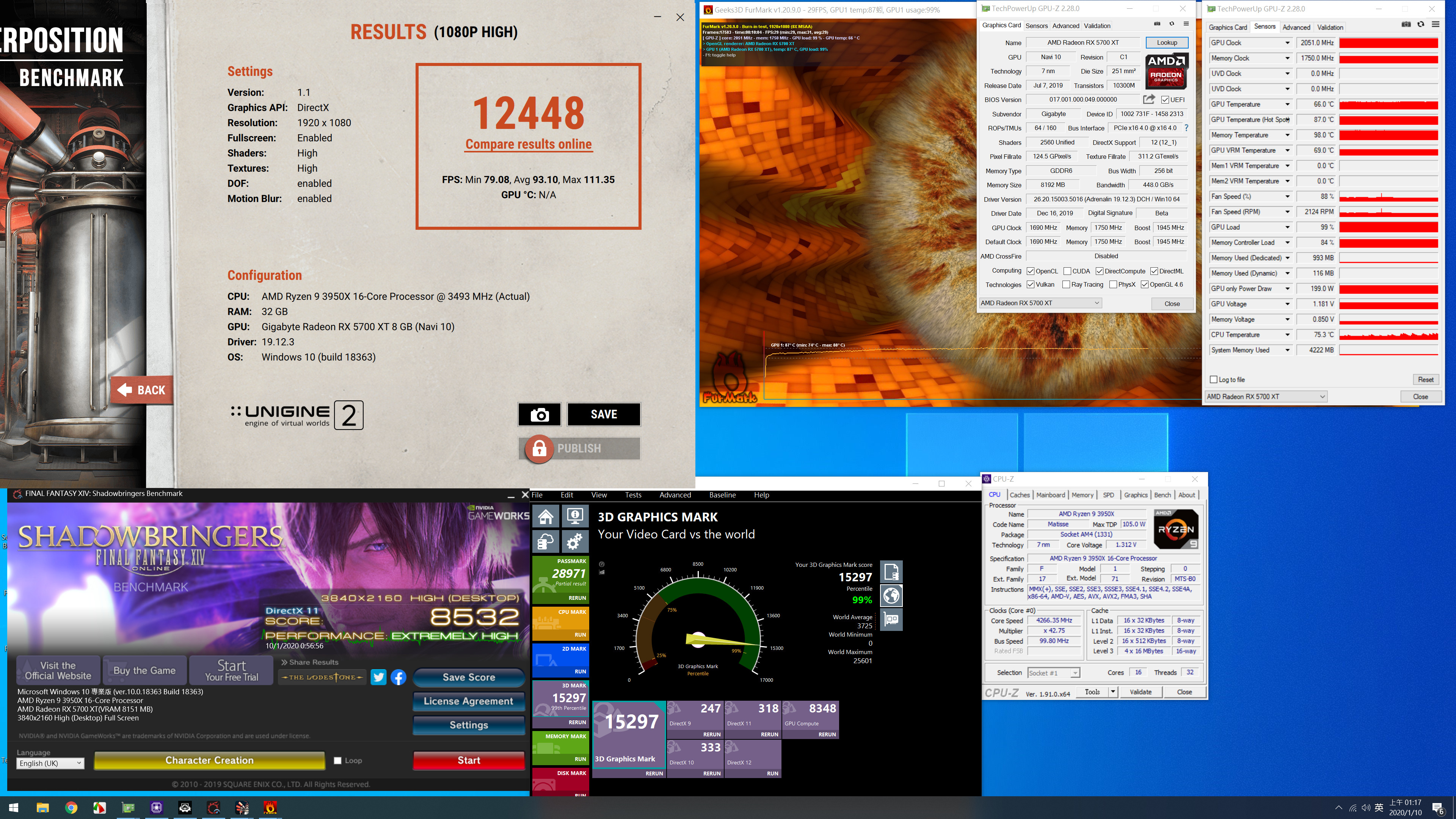Open hamburger menu in GPU-Z Sensors window
Screen dimensions: 1456x819
tap(1435, 24)
